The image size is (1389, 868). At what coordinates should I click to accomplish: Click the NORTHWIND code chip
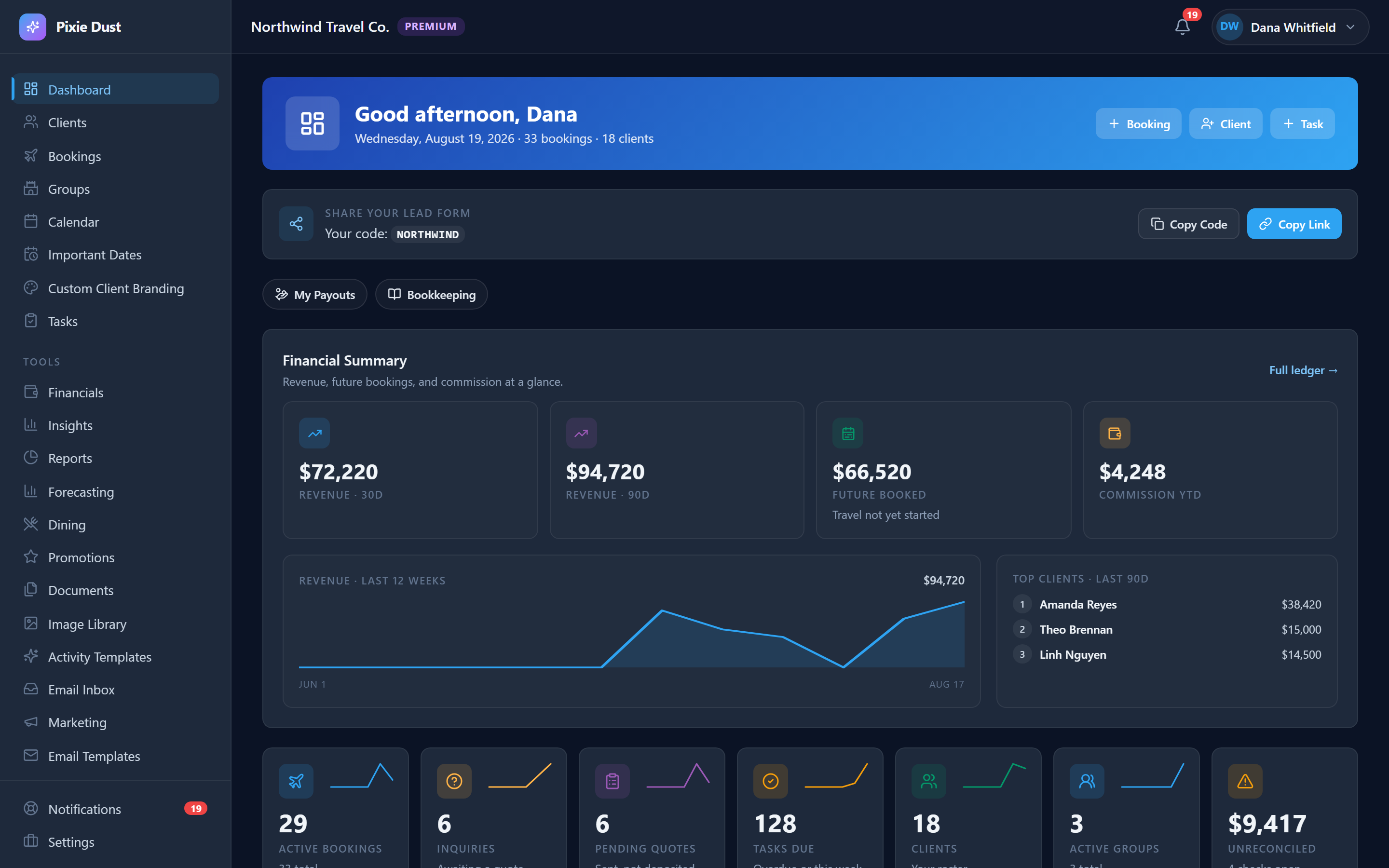428,234
